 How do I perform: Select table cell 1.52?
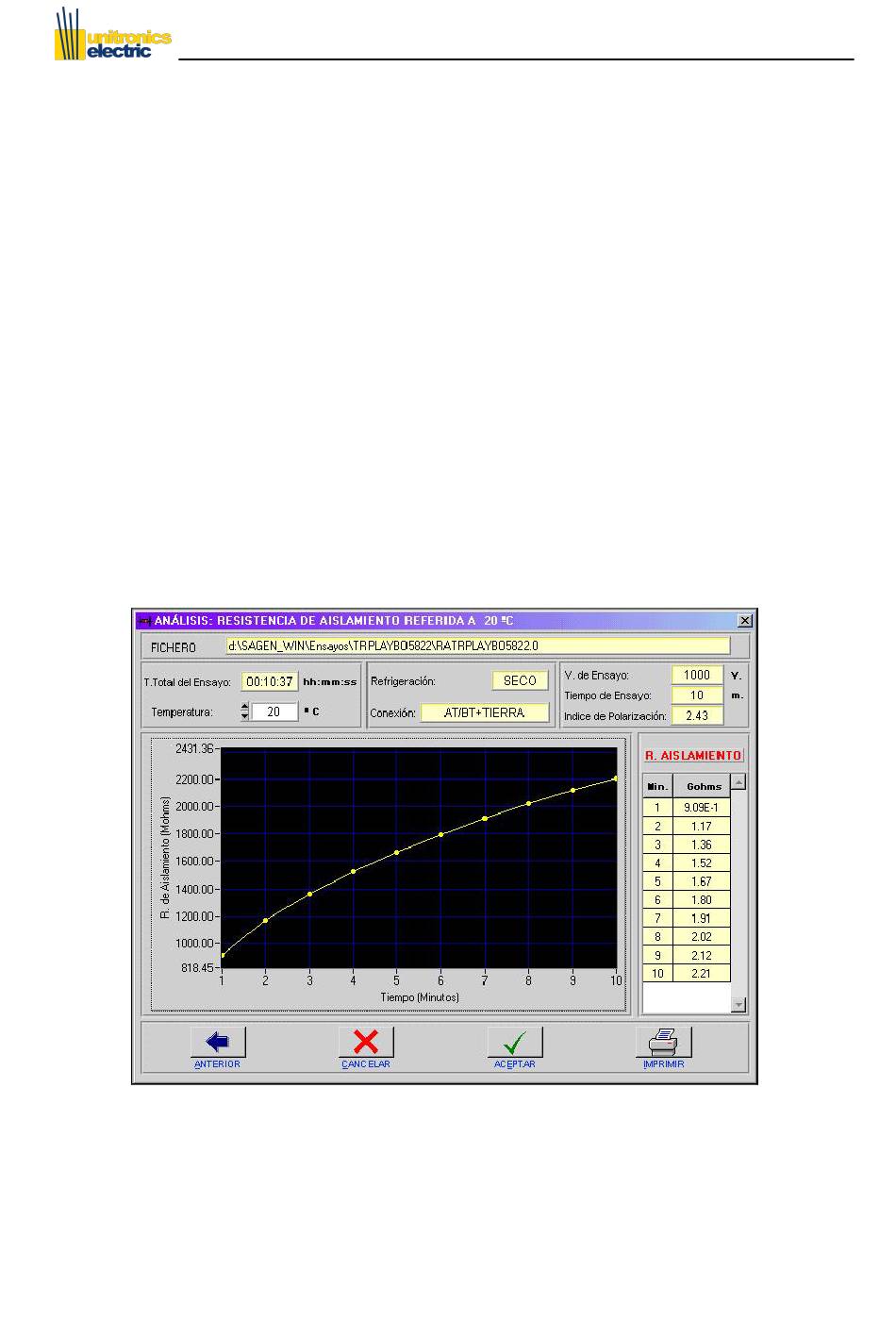point(702,863)
